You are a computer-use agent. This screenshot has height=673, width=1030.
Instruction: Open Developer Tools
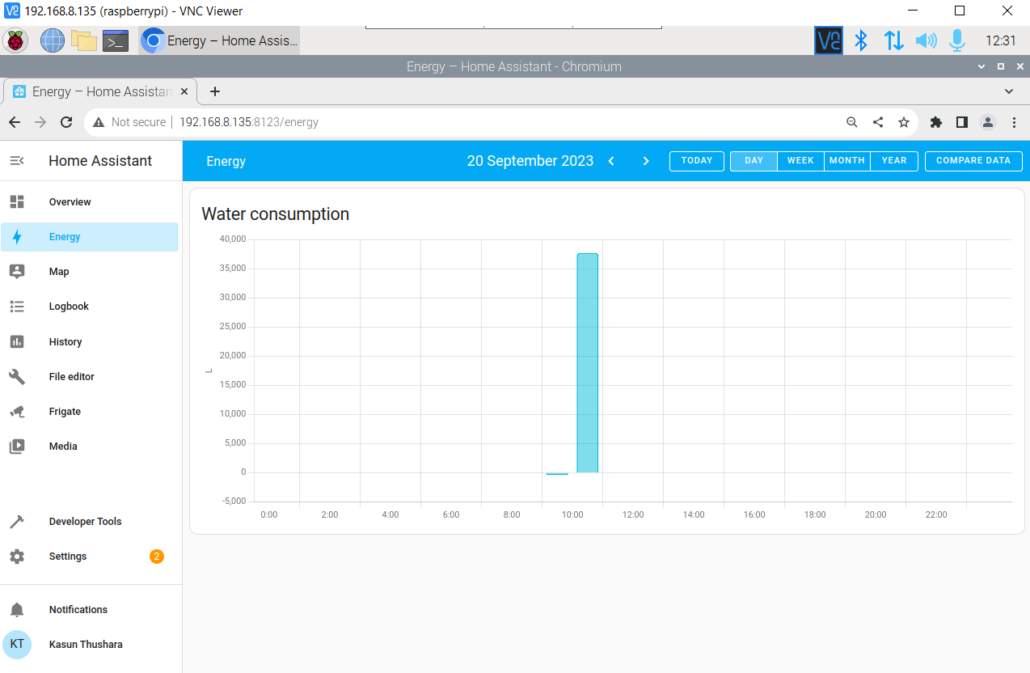(x=85, y=522)
